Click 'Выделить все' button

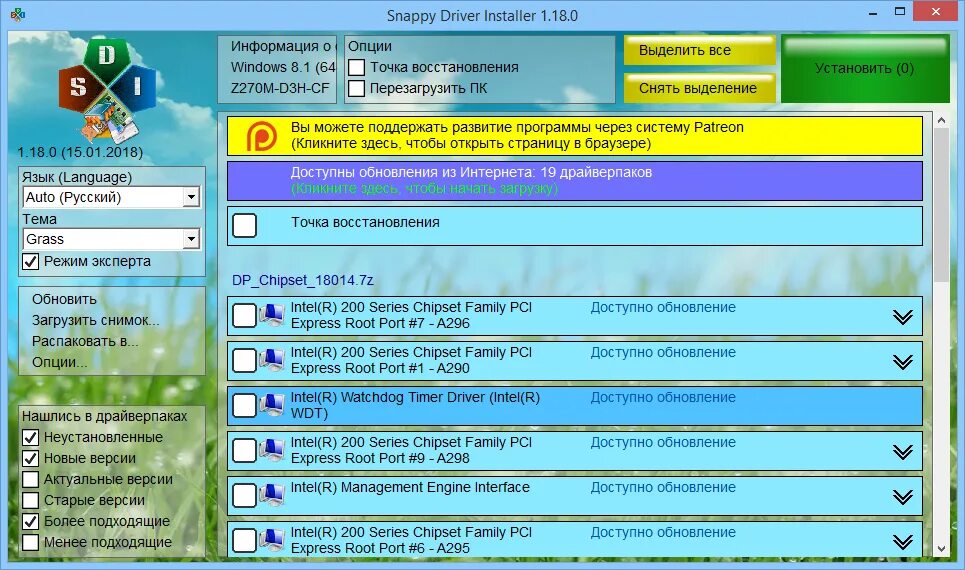coord(699,50)
